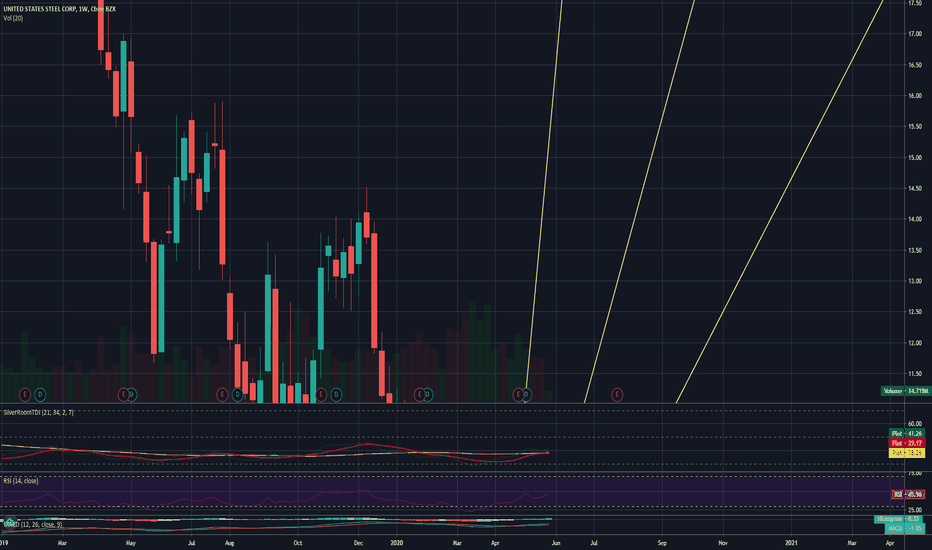Click the 2020 label on the time axis
932x550 pixels.
coord(396,543)
